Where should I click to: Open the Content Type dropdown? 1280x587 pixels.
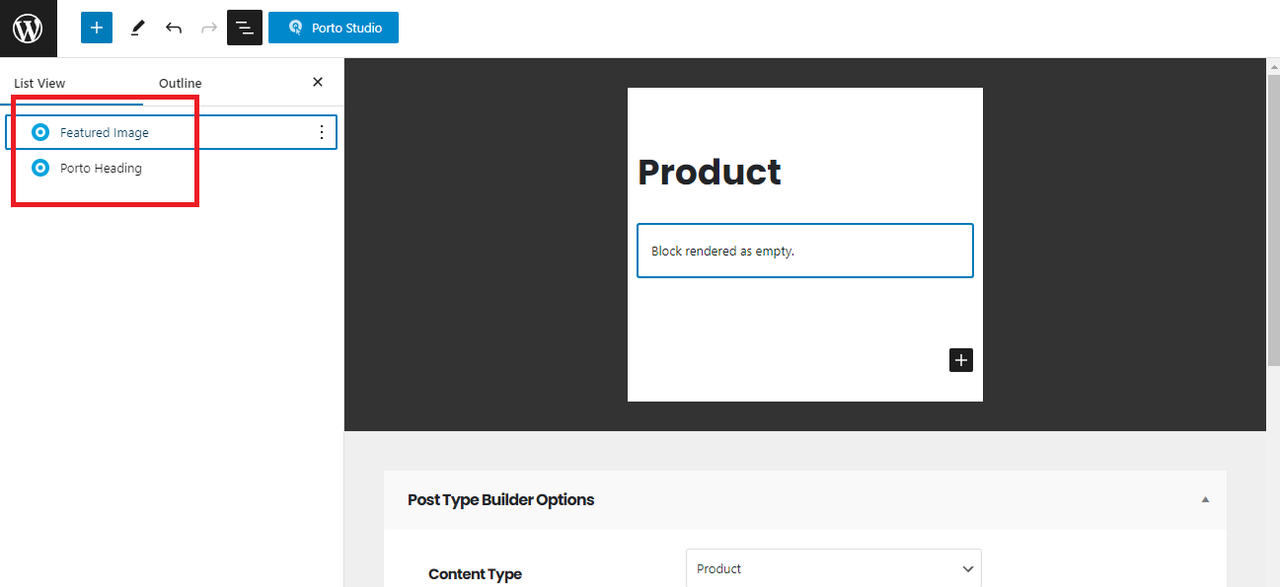tap(834, 568)
